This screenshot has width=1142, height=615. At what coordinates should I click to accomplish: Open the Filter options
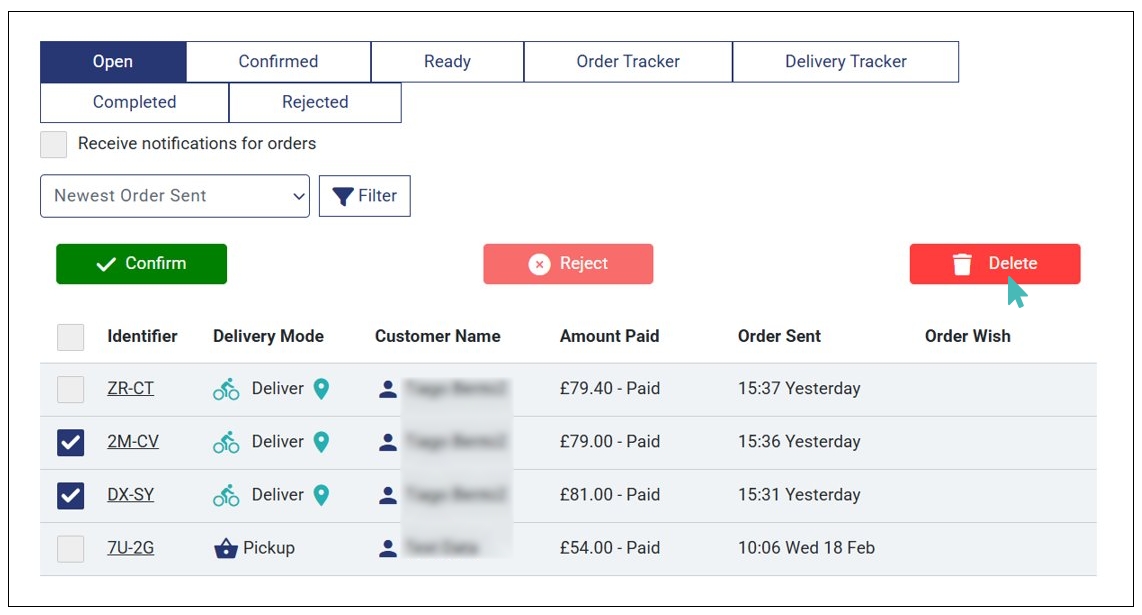pyautogui.click(x=365, y=196)
